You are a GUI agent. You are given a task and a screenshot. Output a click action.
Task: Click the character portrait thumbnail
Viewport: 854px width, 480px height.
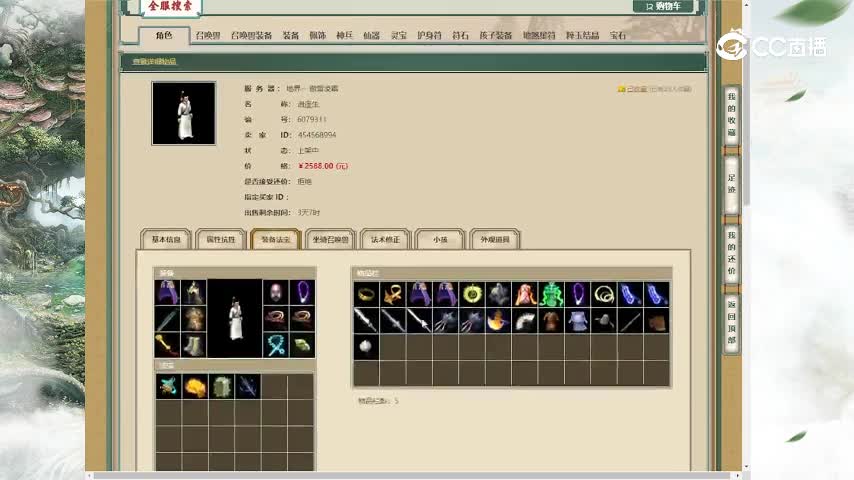pyautogui.click(x=184, y=113)
